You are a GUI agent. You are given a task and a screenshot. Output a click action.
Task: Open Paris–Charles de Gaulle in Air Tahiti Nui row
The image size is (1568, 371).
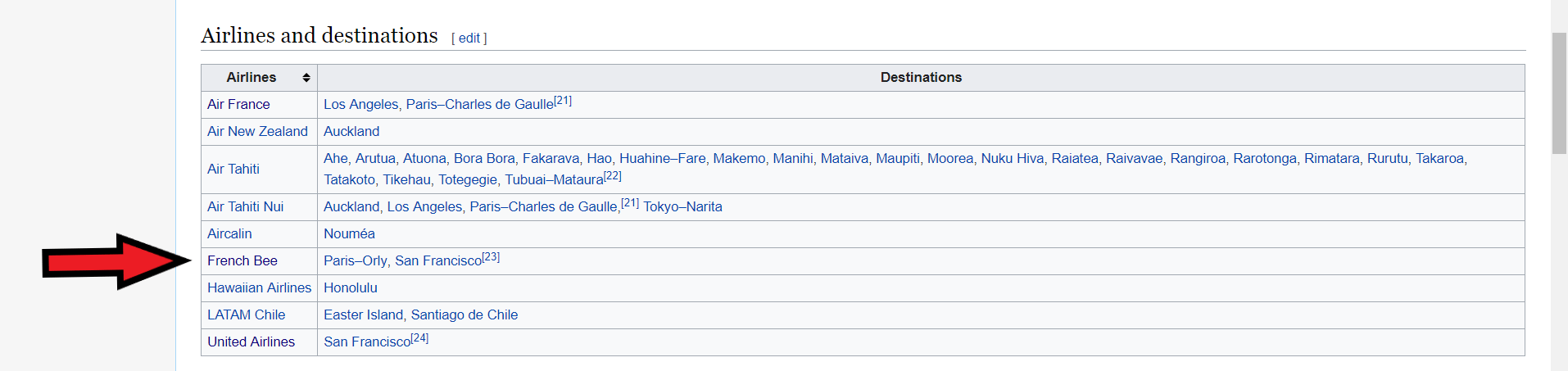click(x=543, y=206)
